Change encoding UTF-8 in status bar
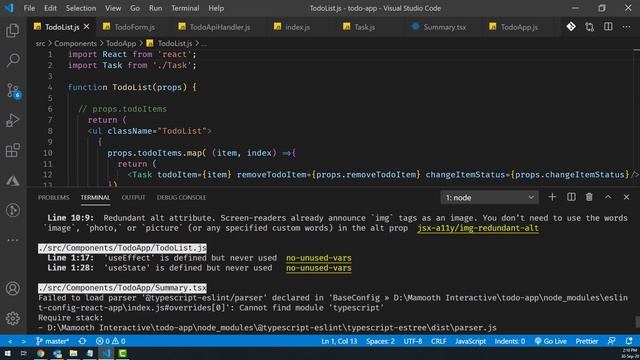 coord(413,341)
